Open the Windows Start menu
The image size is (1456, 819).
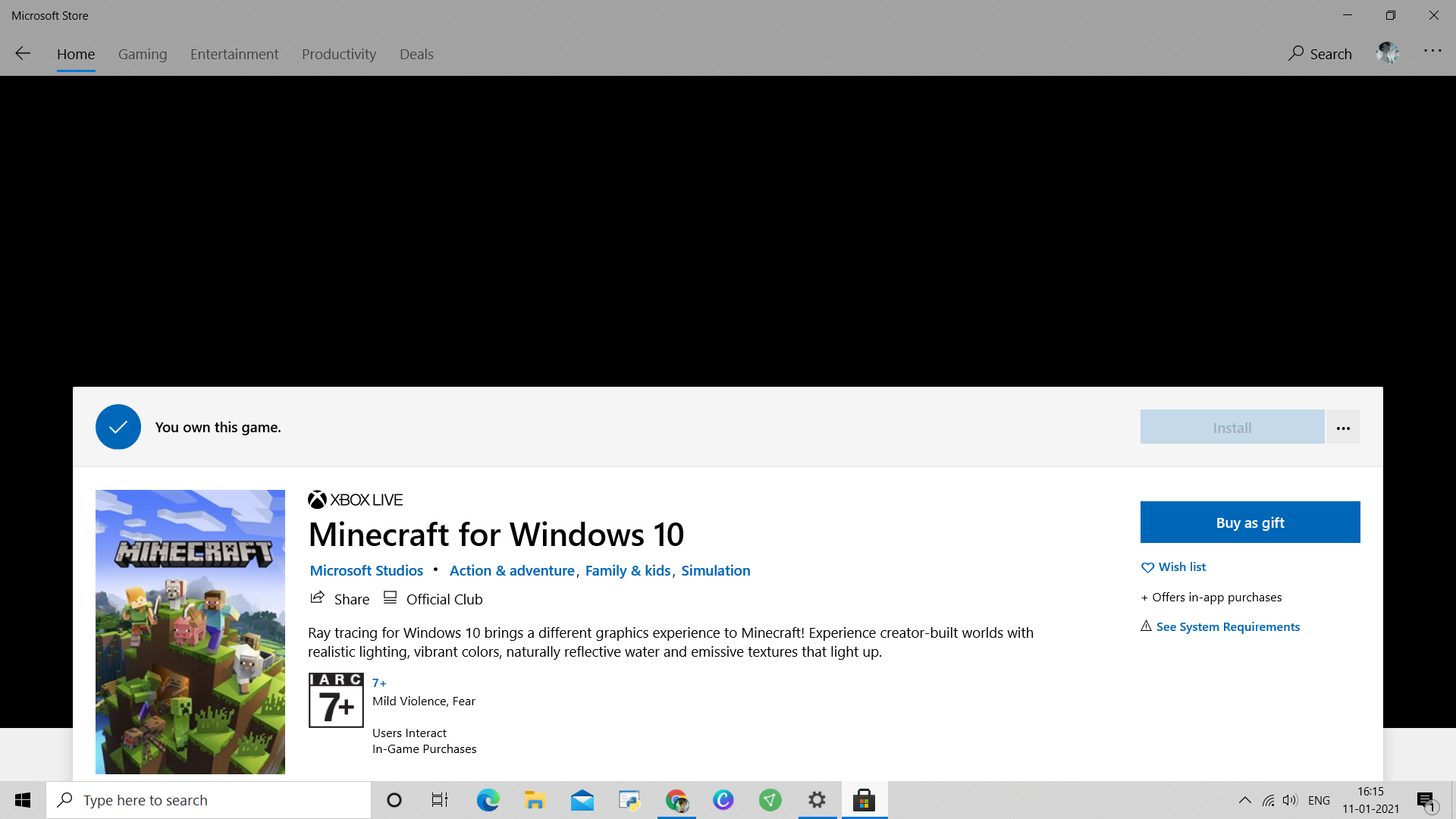(x=23, y=800)
